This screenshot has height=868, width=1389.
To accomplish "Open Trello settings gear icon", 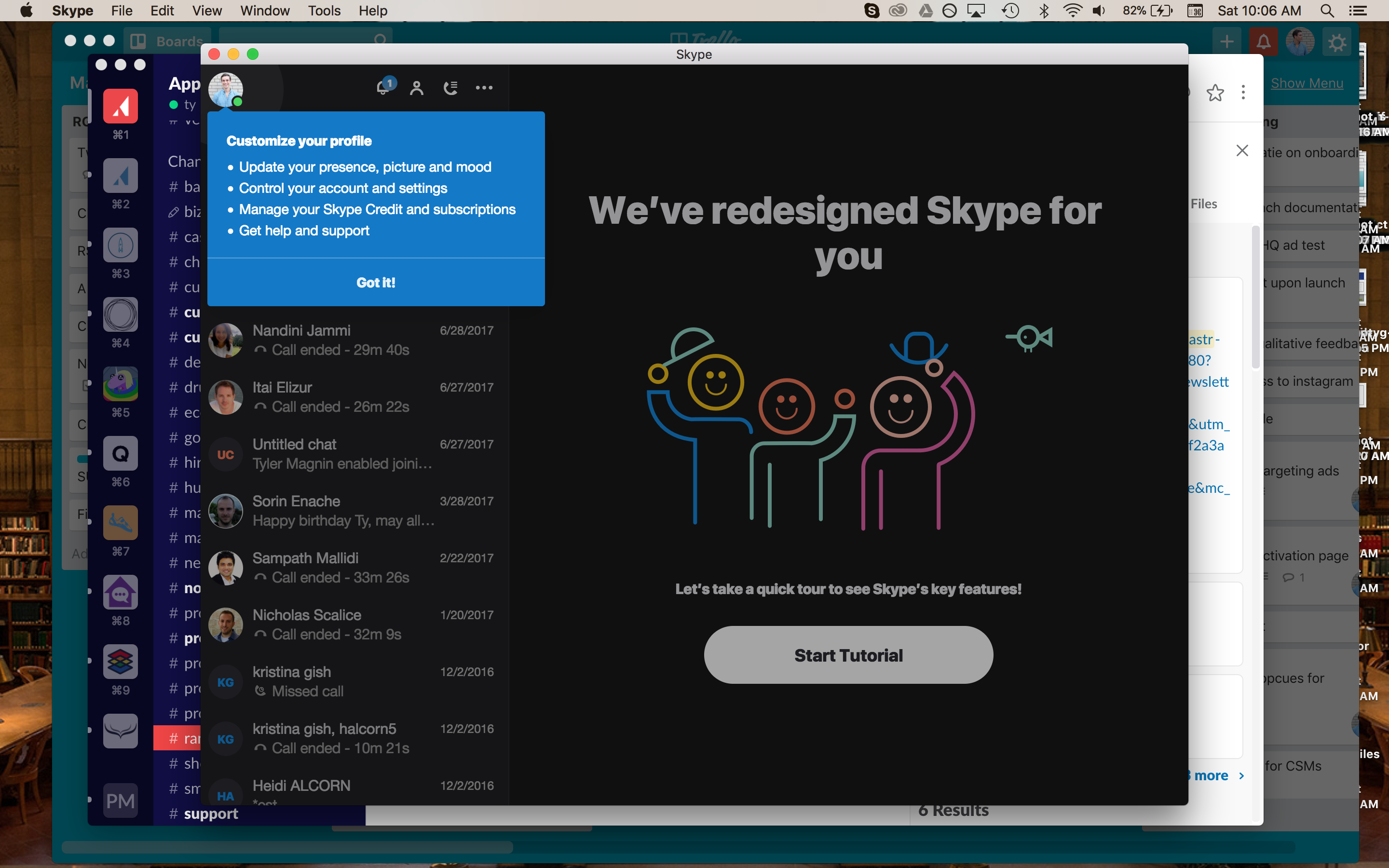I will [x=1337, y=42].
